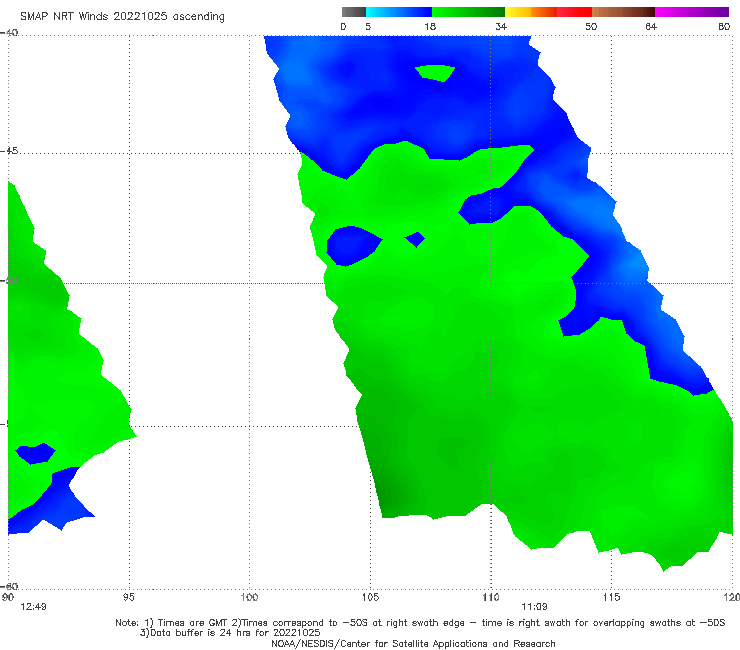The width and height of the screenshot is (740, 650).
Task: Click the color bar label '34'
Action: point(501,26)
